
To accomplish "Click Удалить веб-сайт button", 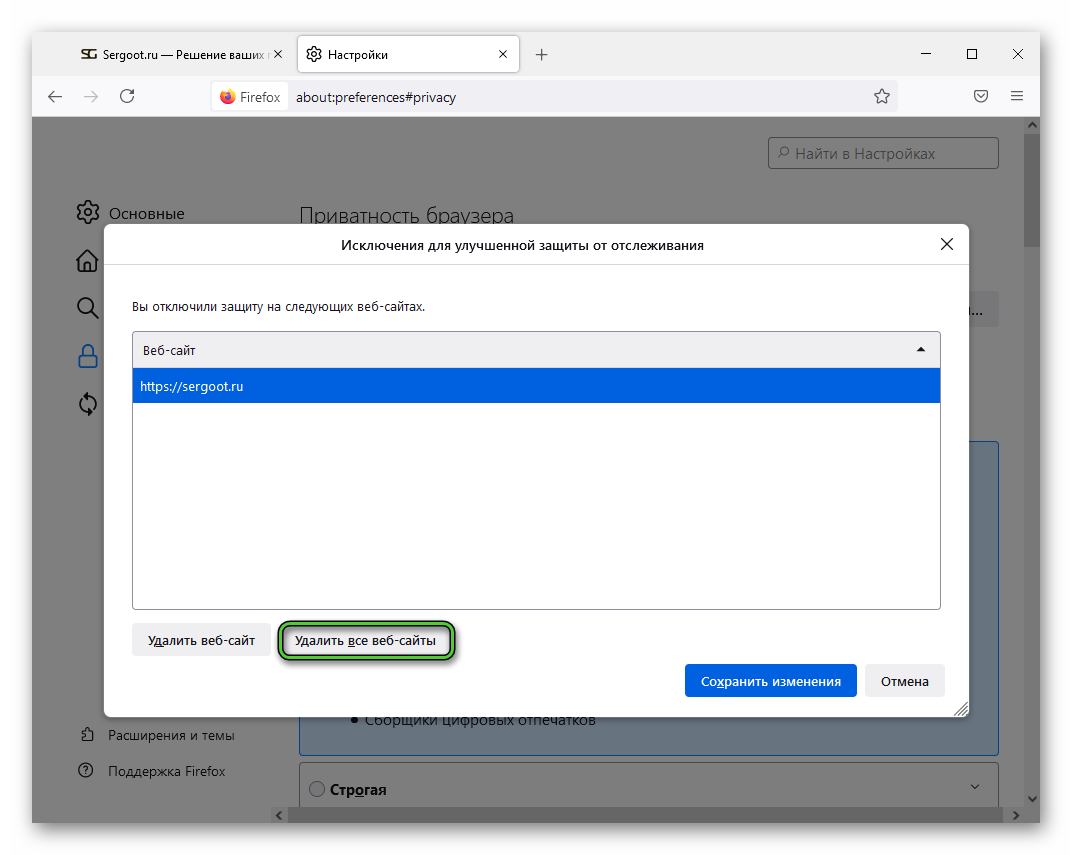I will point(201,641).
